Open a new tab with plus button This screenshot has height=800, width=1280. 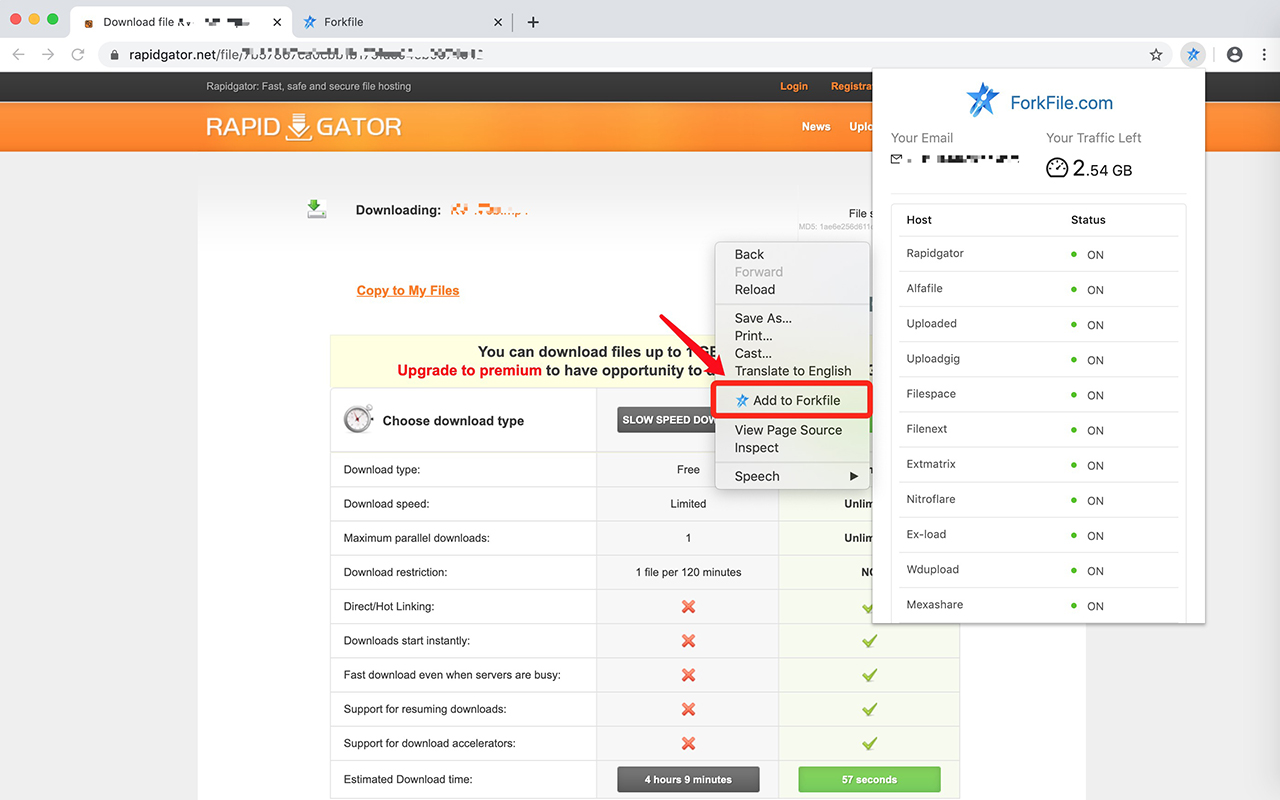click(533, 22)
